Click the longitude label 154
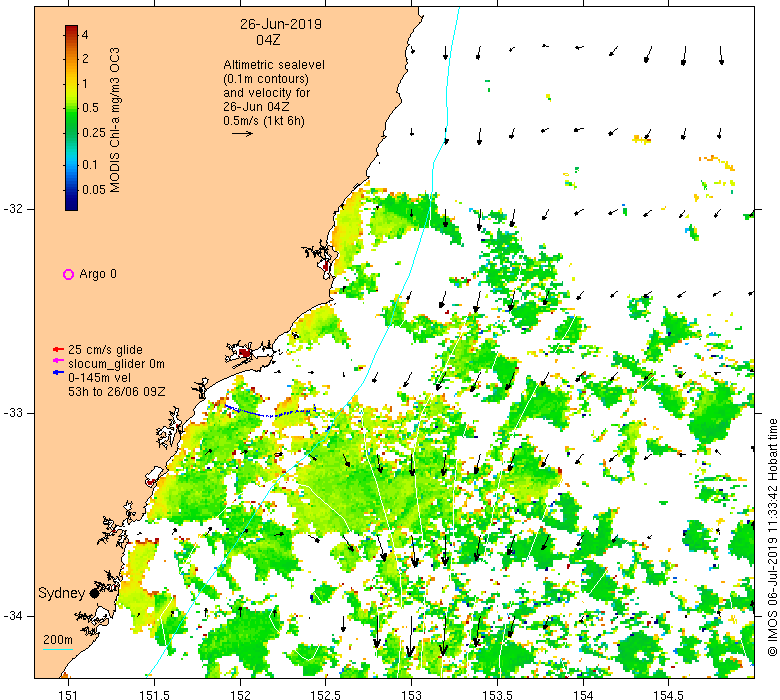 click(583, 695)
